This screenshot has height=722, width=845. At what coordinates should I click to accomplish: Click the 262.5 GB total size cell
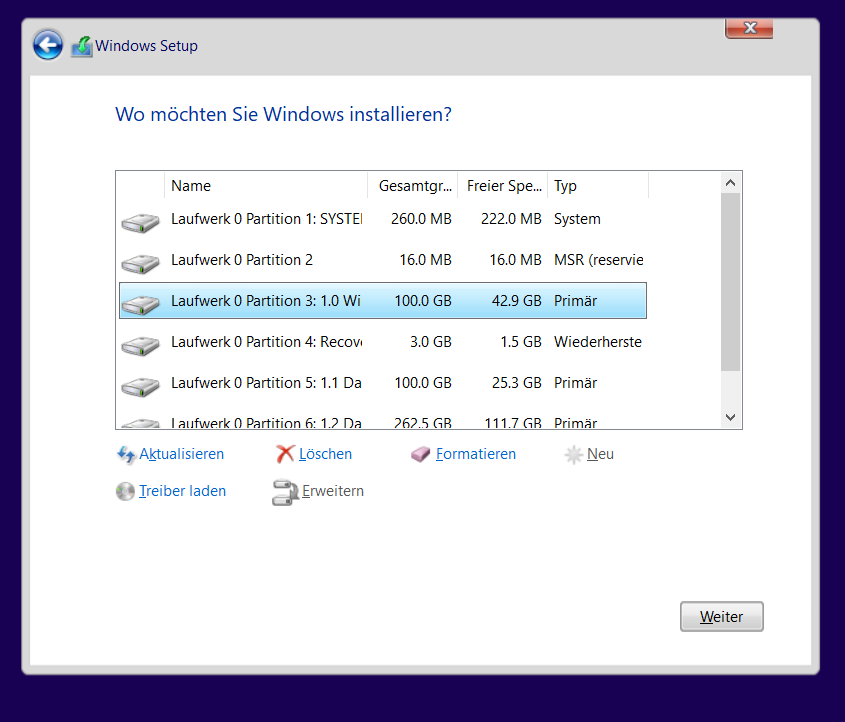coord(422,423)
